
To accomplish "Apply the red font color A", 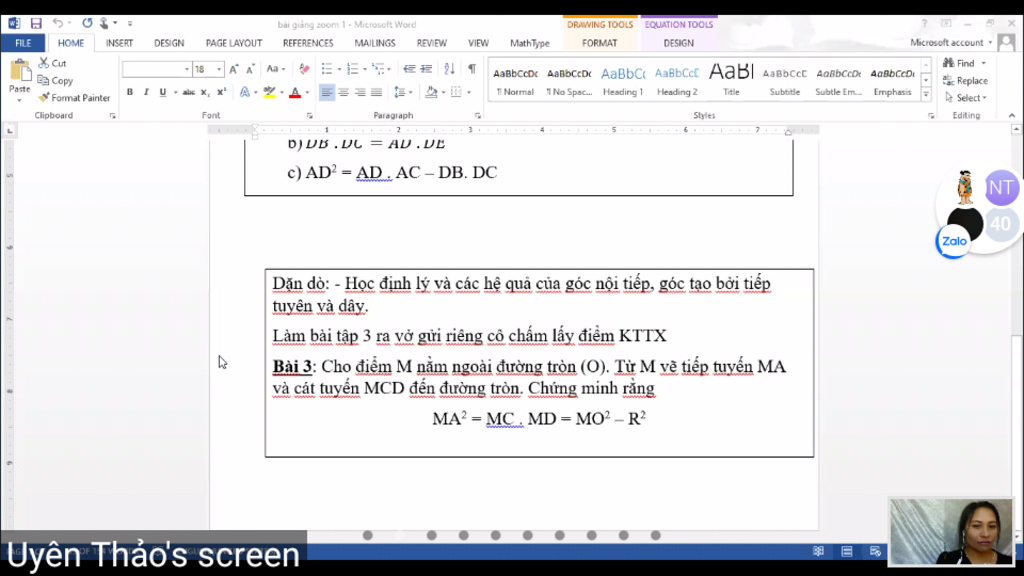I will pyautogui.click(x=295, y=92).
